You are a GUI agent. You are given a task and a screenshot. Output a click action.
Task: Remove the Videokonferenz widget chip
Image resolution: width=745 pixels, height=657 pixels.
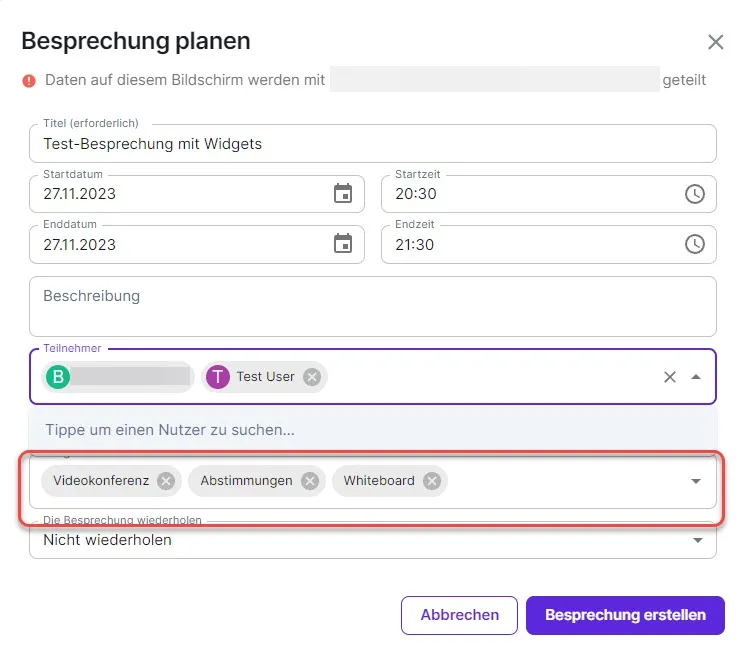point(166,481)
